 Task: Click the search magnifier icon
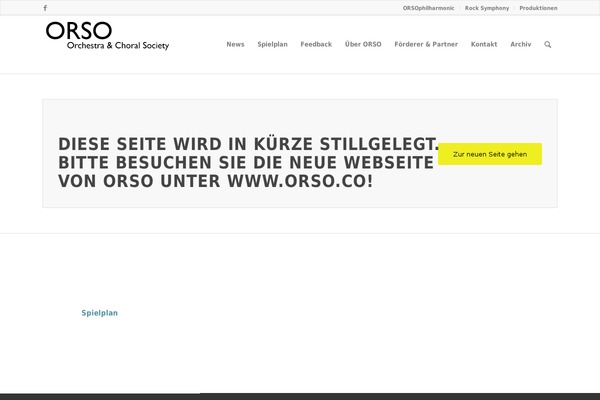pos(548,44)
